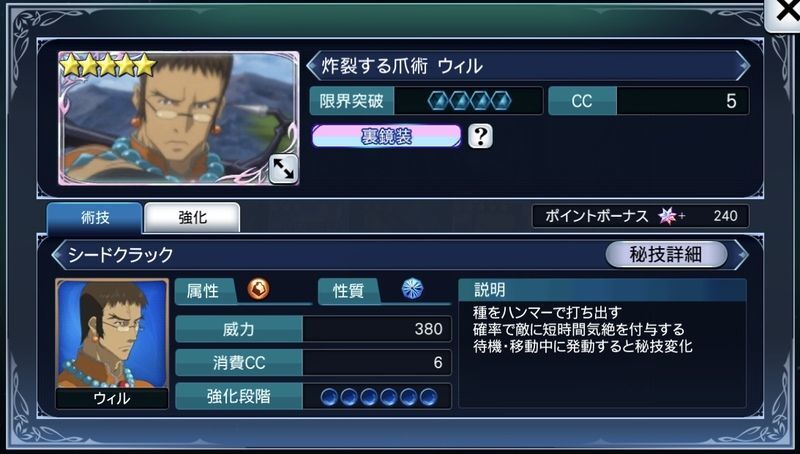Switch to previous skill using シードクラック left arrow

pos(59,255)
